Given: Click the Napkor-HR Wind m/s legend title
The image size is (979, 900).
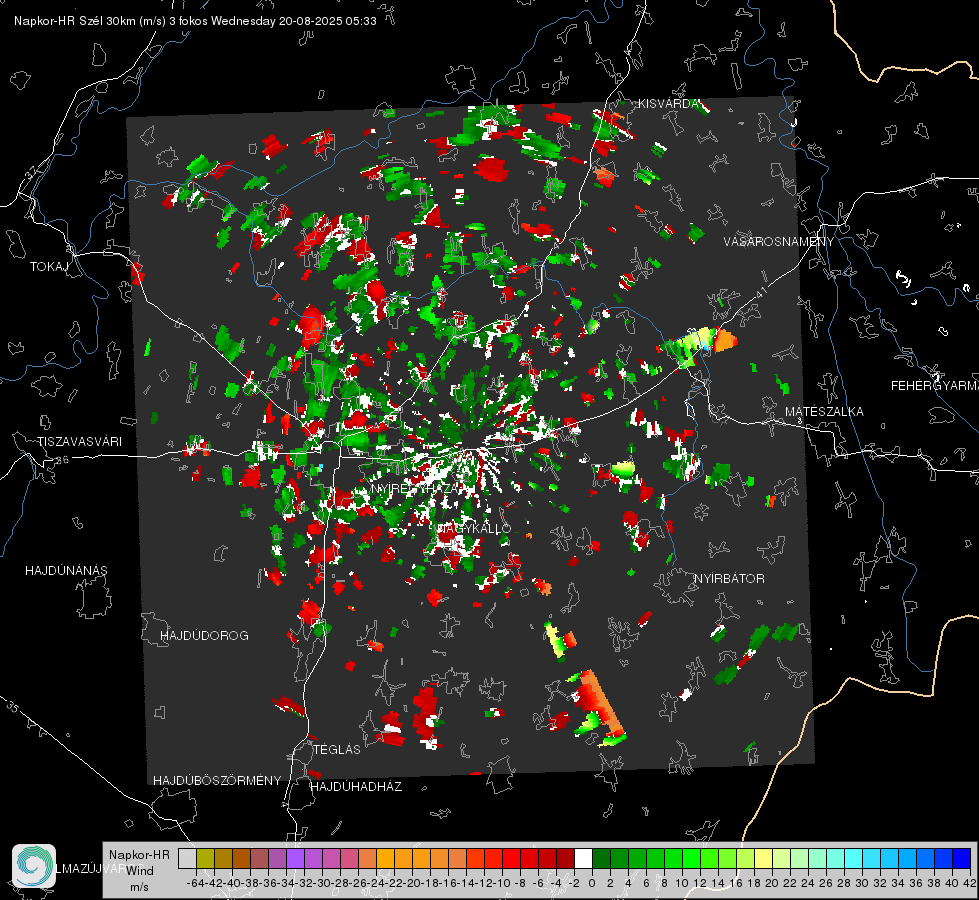Looking at the screenshot, I should click(x=139, y=871).
